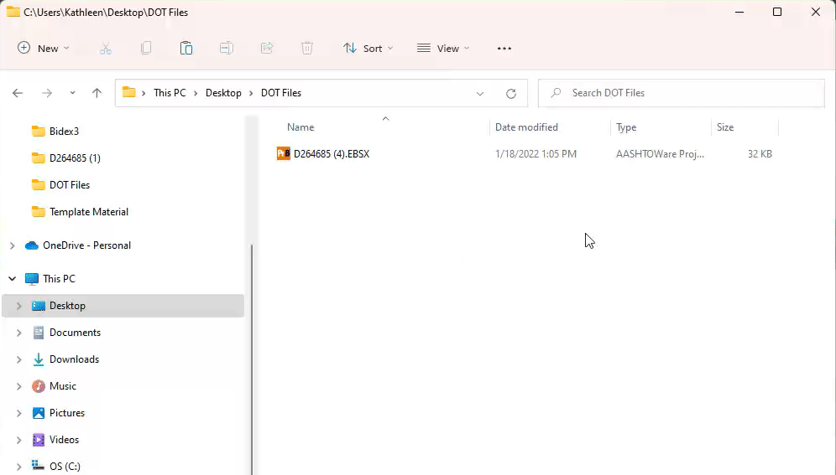Select the D264685 (4).EBSX file
Image resolution: width=836 pixels, height=475 pixels.
point(331,154)
